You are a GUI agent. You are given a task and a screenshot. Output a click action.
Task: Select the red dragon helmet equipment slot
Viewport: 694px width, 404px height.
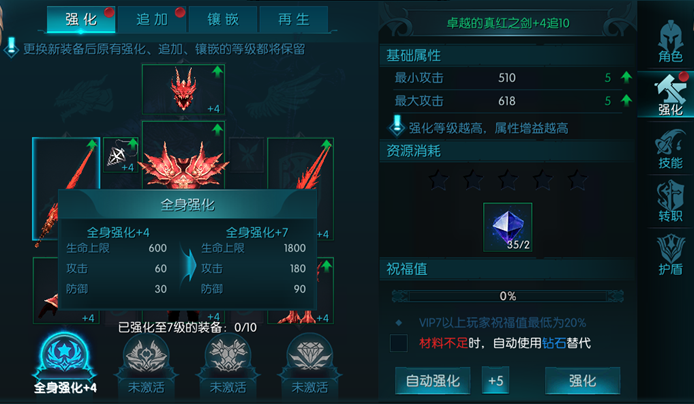click(x=183, y=89)
